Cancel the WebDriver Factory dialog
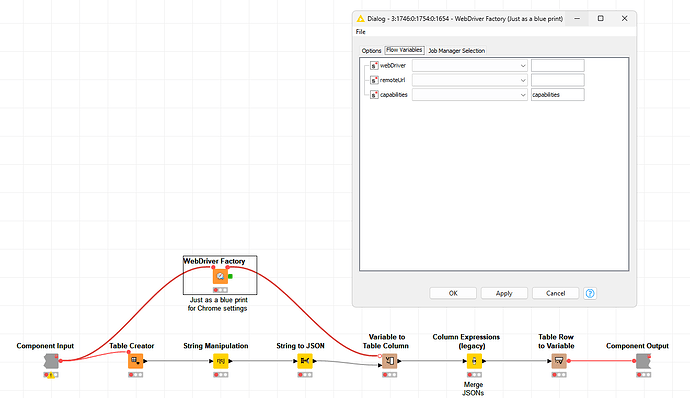690x398 pixels. [x=555, y=293]
